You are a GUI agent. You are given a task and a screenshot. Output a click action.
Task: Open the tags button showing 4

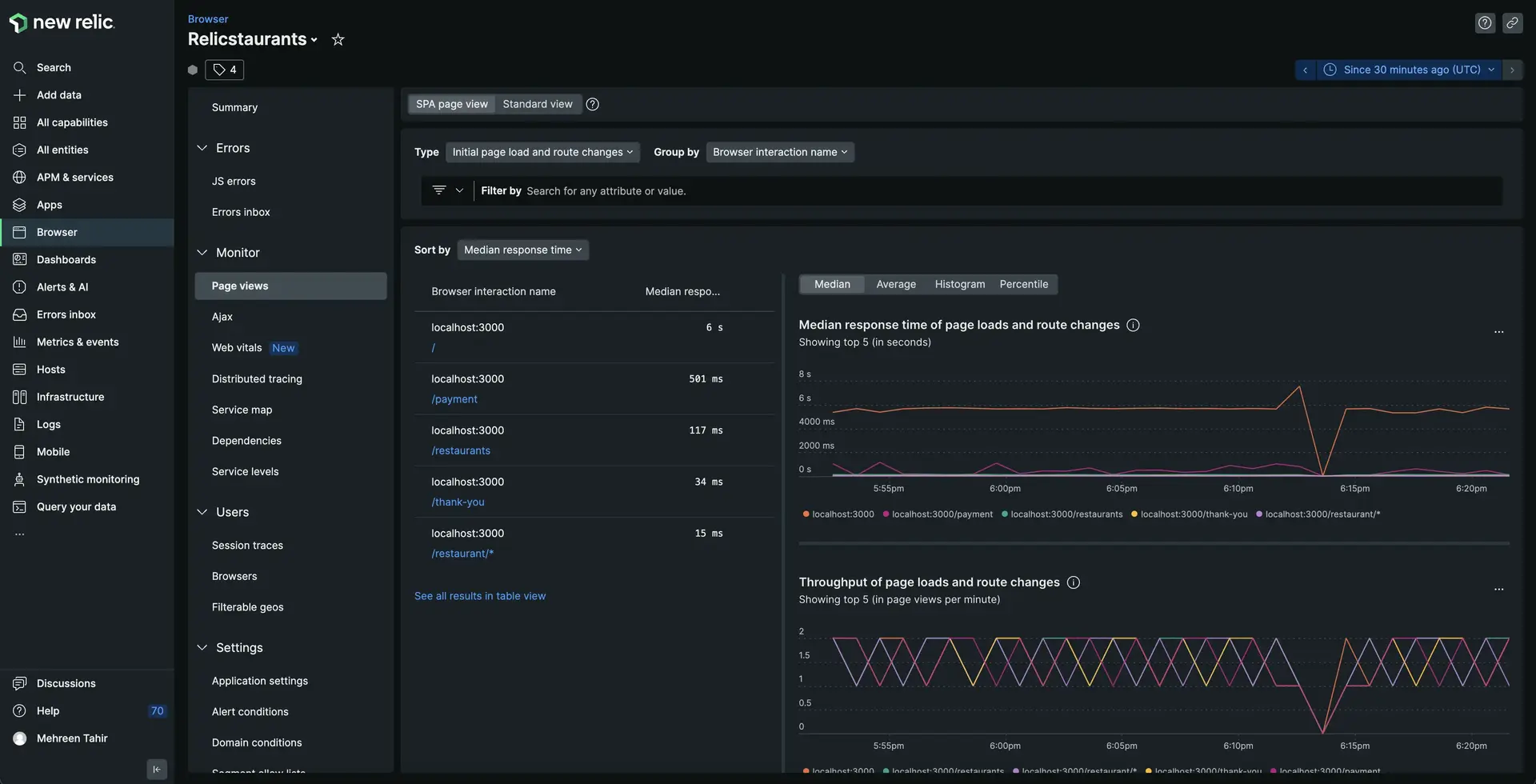click(225, 70)
